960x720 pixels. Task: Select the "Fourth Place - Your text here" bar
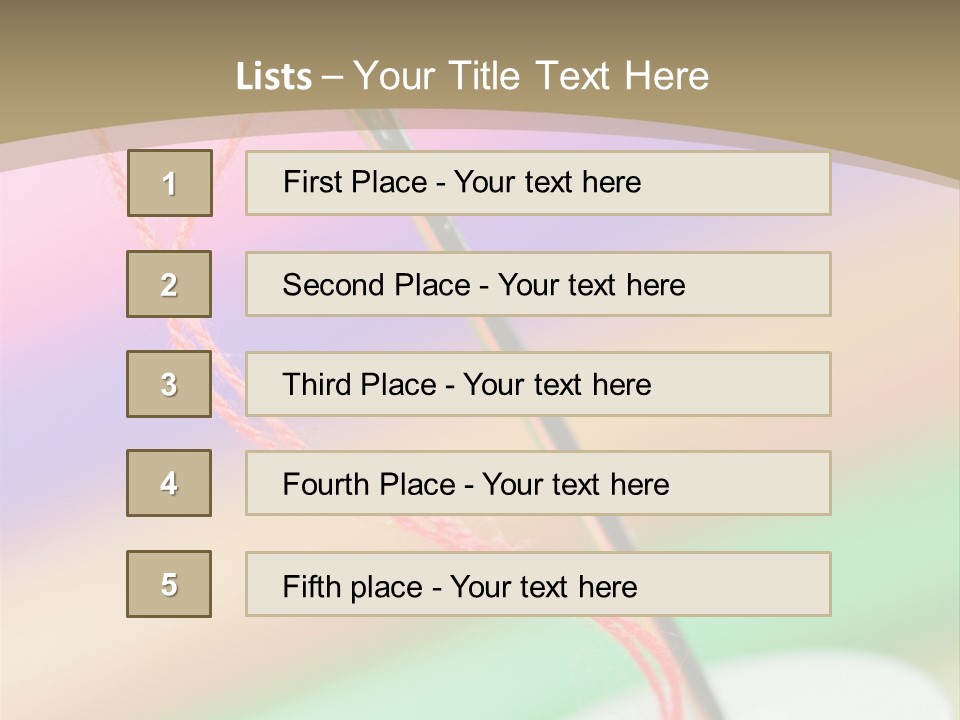538,485
